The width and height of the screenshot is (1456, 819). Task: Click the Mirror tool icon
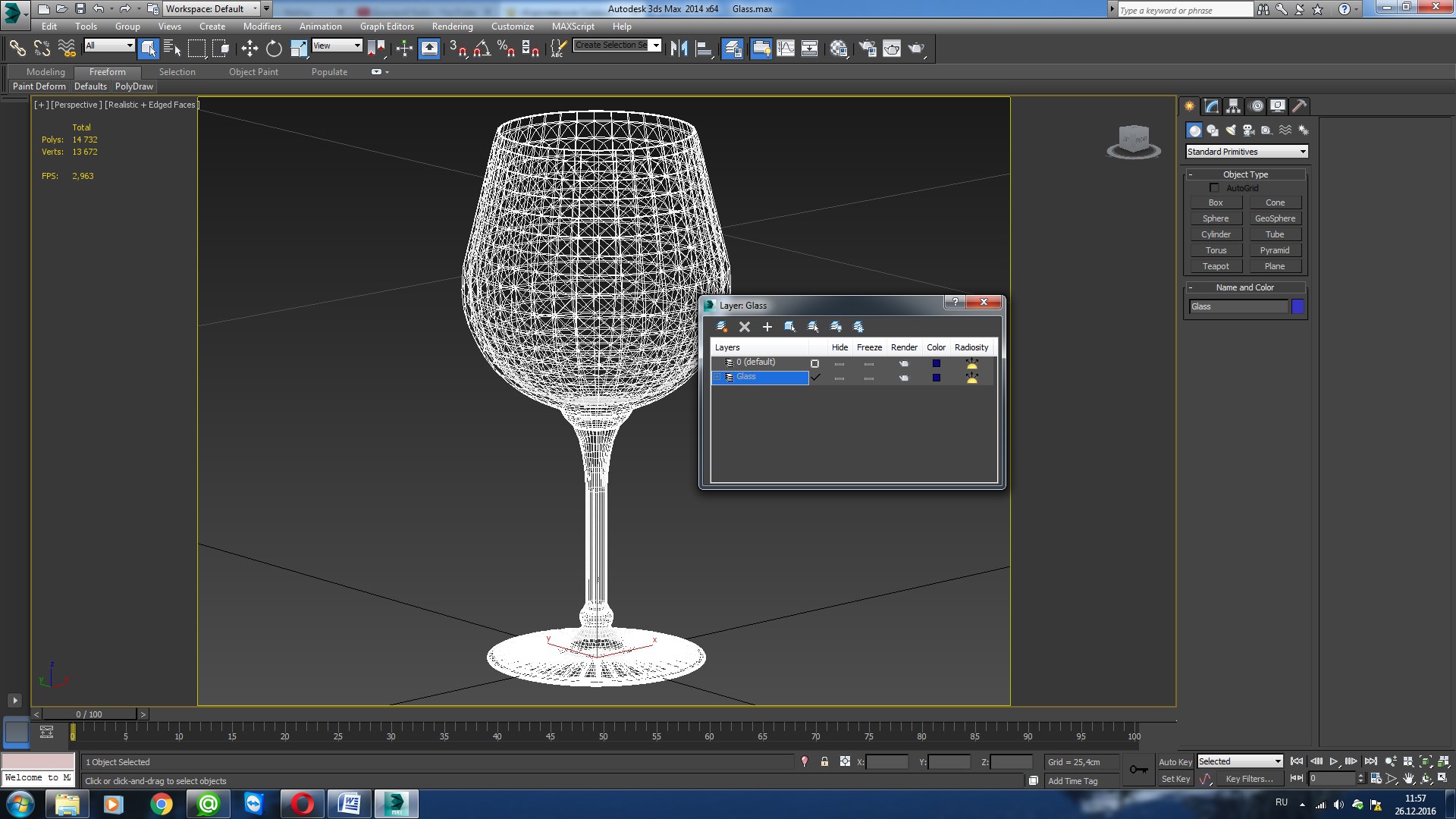coord(679,49)
